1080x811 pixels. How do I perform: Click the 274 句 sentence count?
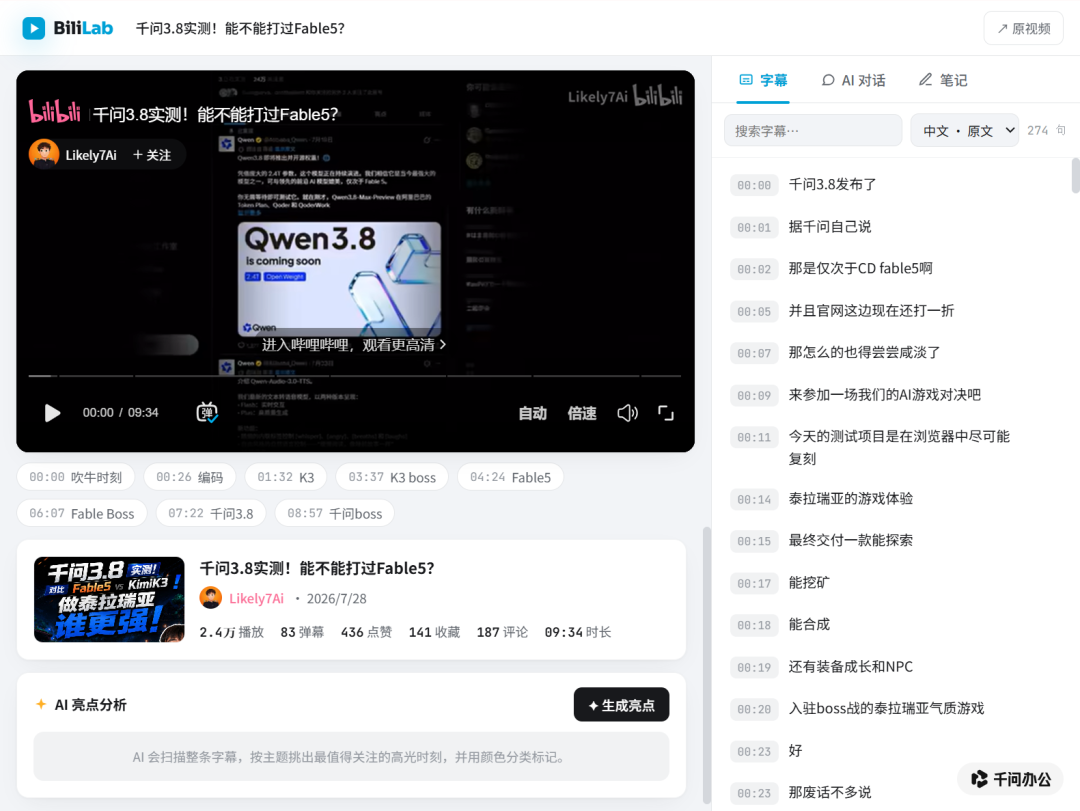click(1046, 130)
